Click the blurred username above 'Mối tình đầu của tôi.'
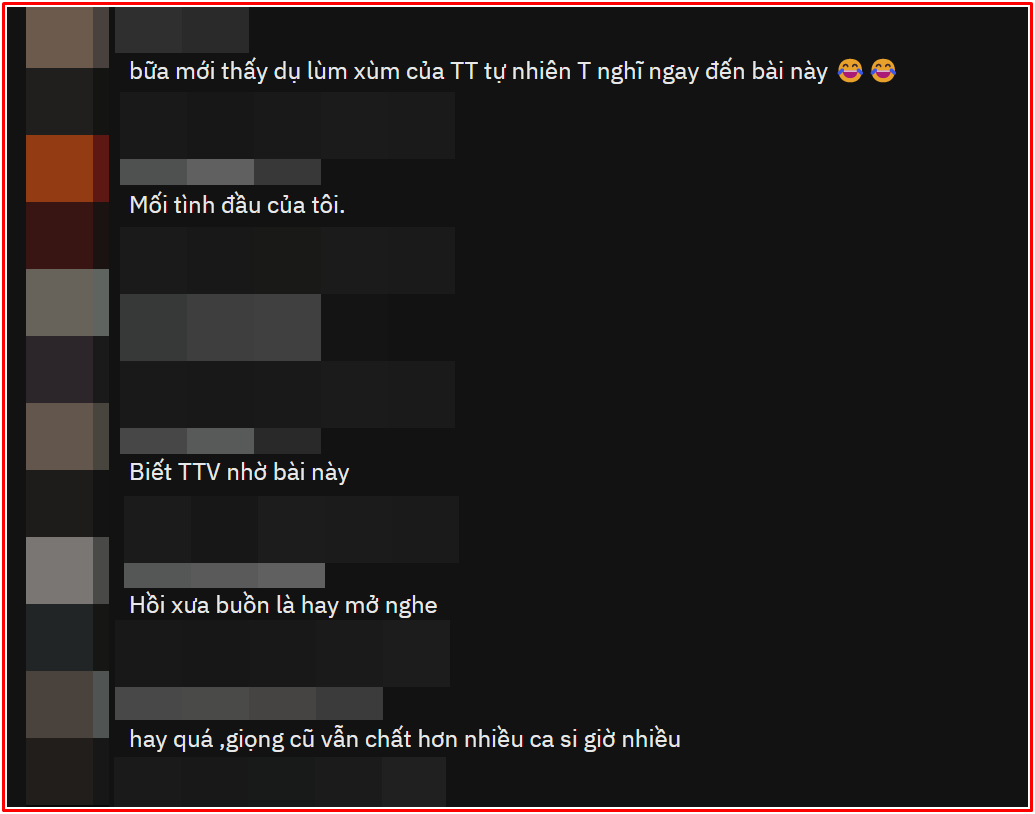1035x814 pixels. click(x=220, y=172)
